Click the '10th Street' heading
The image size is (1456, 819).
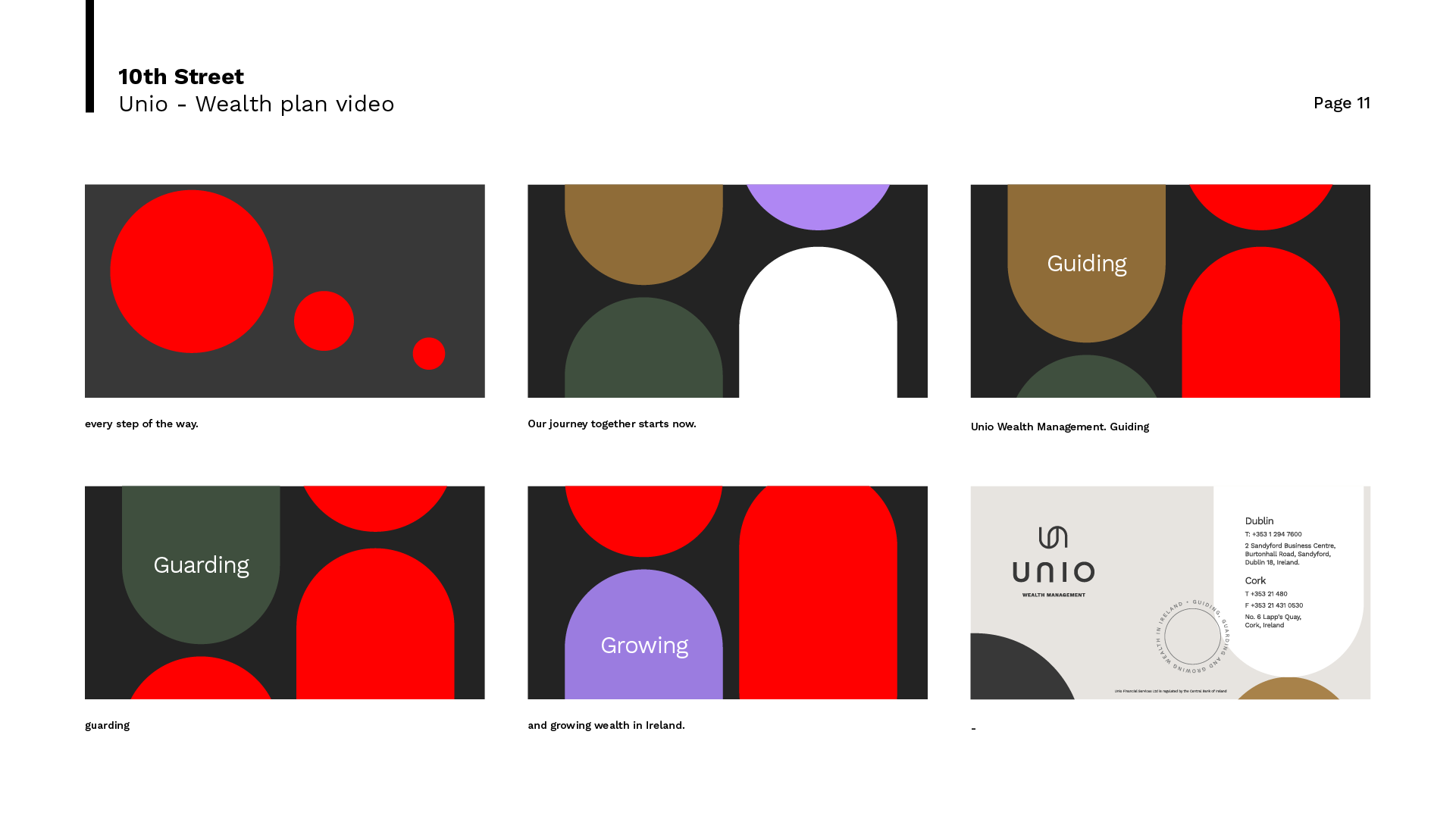181,77
